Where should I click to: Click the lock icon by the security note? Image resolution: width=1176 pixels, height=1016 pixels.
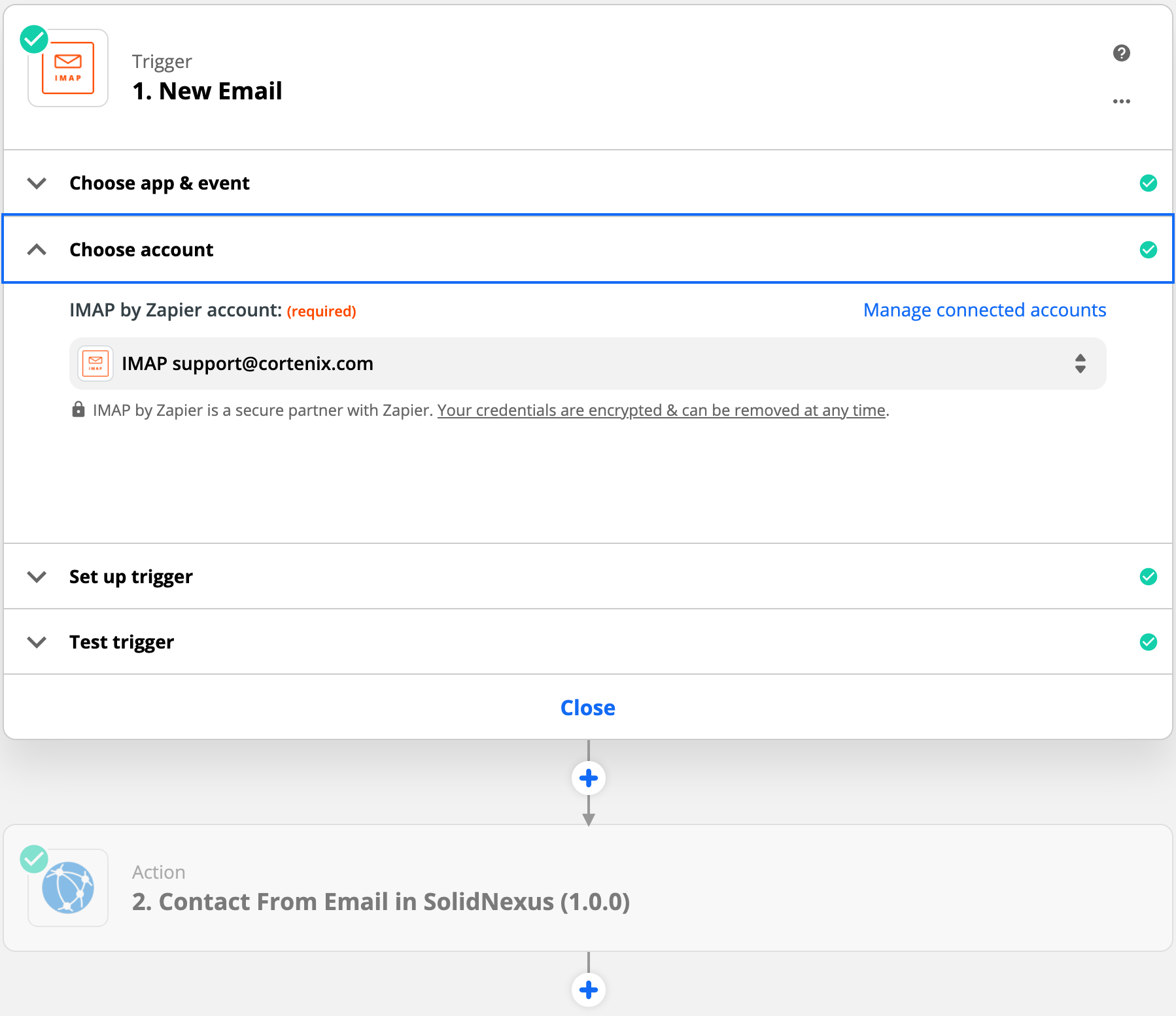[x=78, y=409]
